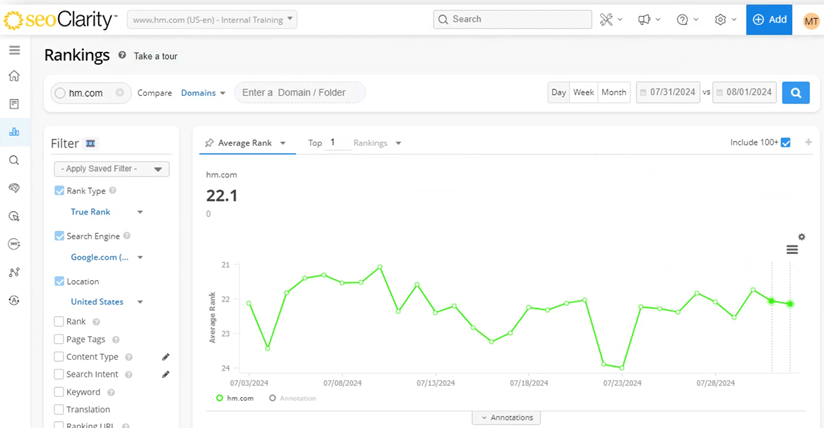Open the Apply Saved Filter dropdown
Viewport: 824px width, 428px height.
(x=111, y=169)
